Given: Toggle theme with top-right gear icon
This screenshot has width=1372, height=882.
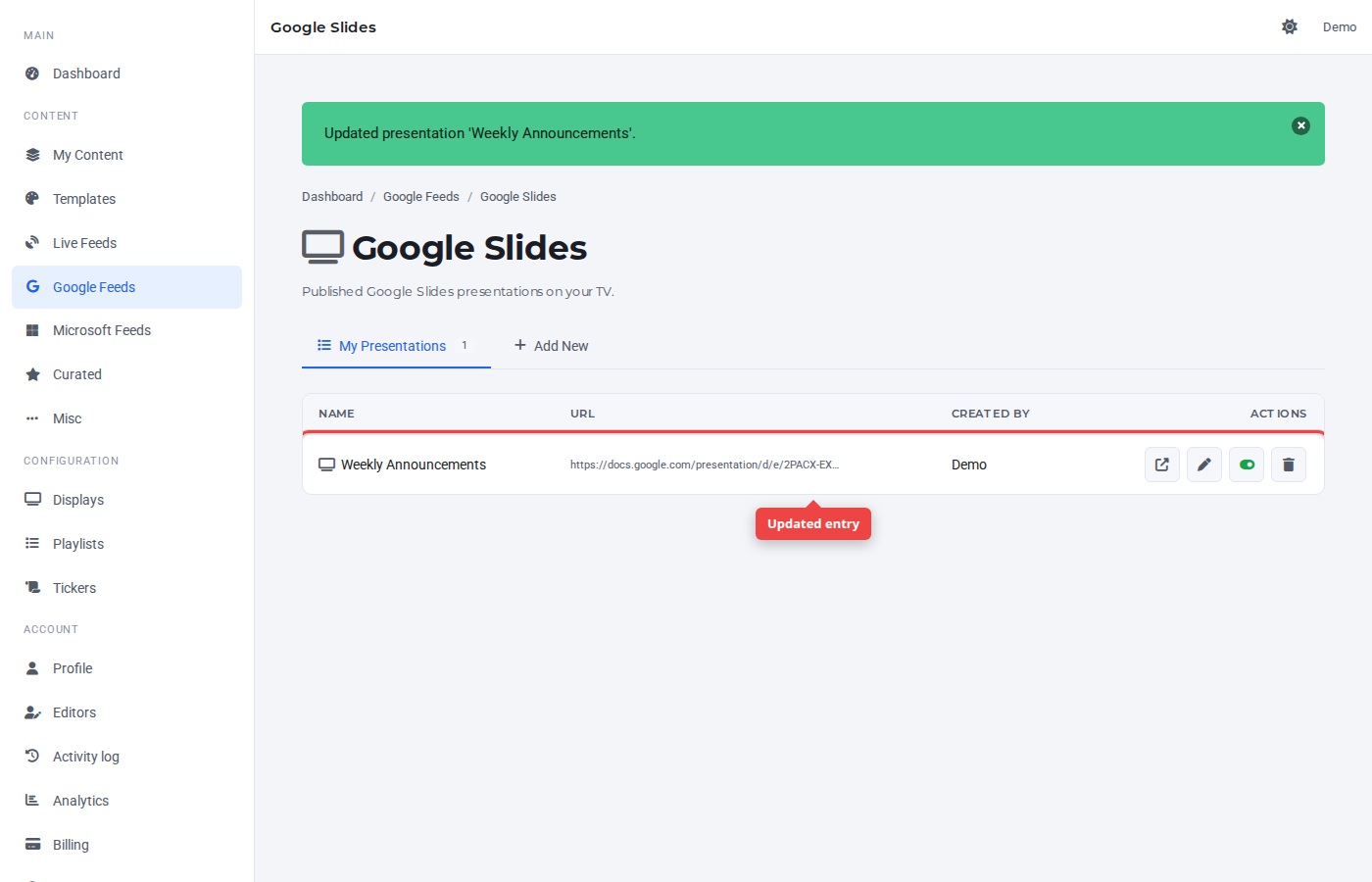Looking at the screenshot, I should (1290, 26).
